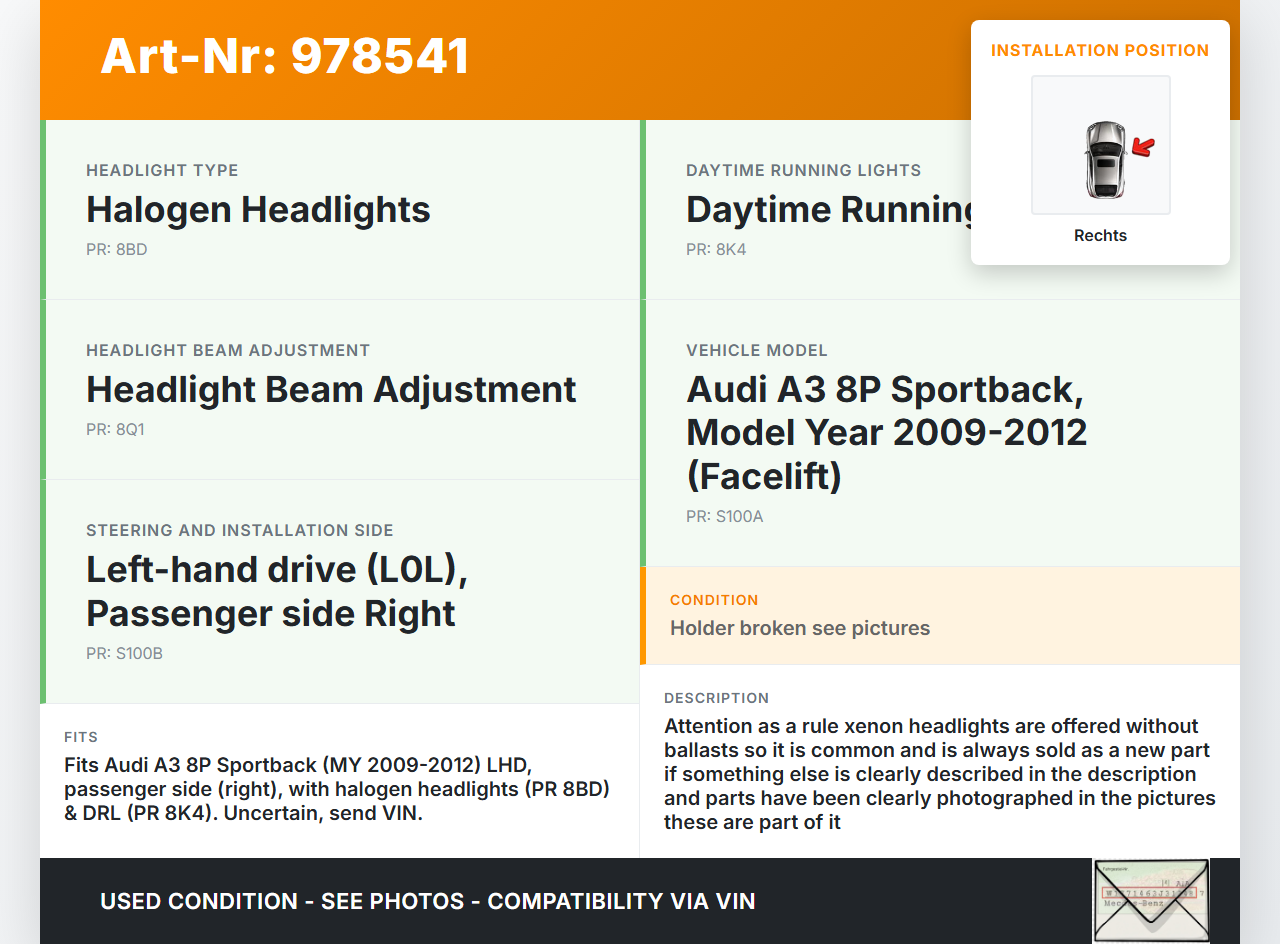Select 'Holder broken see pictures' text
Screen dimensions: 1280x944
tap(800, 628)
